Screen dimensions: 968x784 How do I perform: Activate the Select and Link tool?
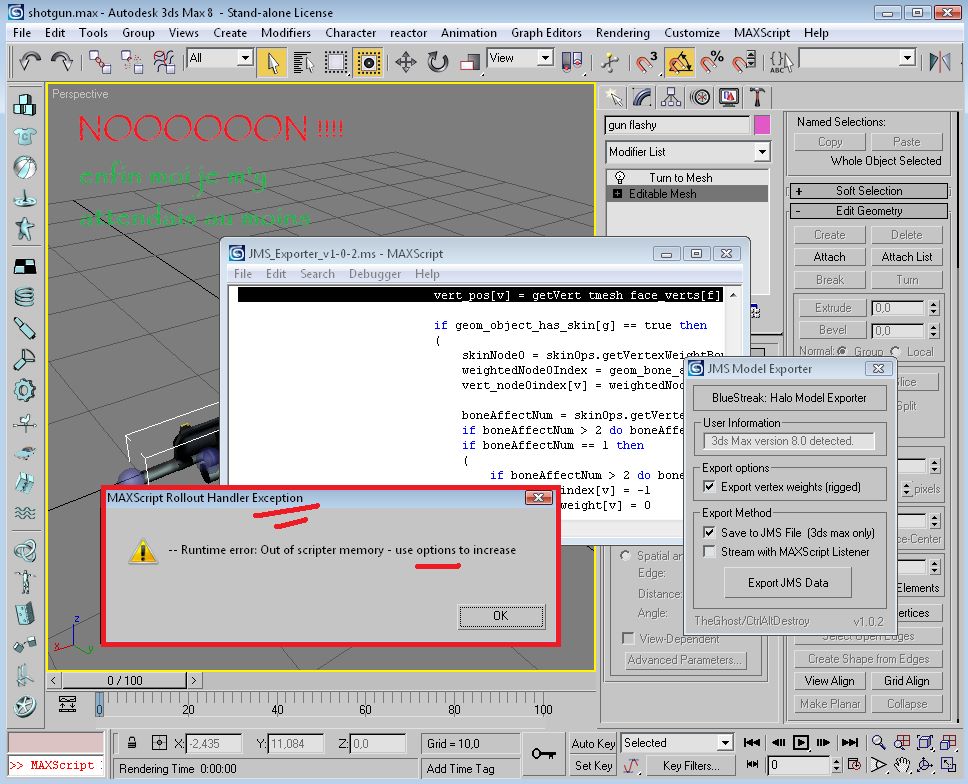tap(100, 62)
